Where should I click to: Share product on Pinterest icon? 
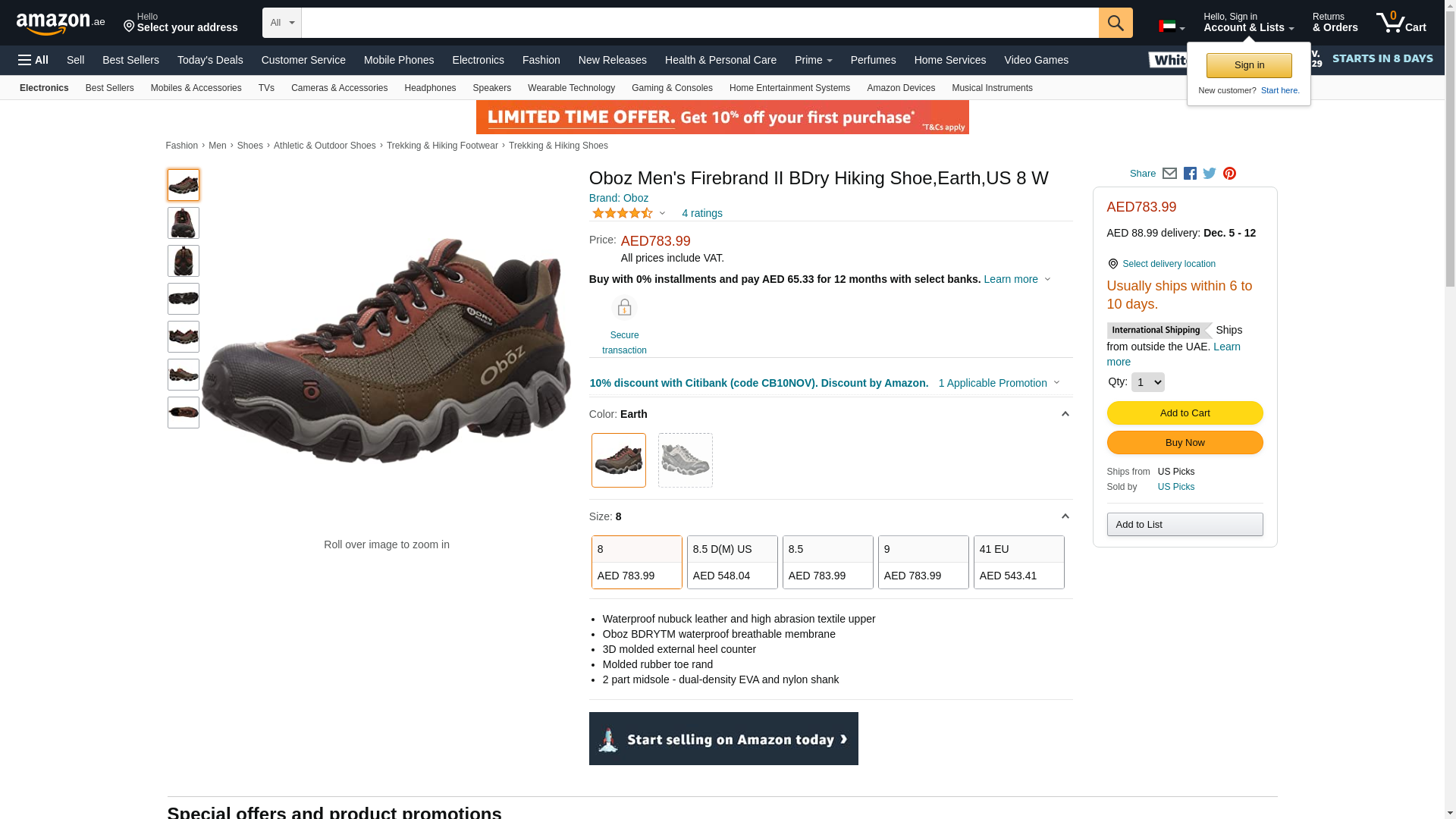(1229, 174)
